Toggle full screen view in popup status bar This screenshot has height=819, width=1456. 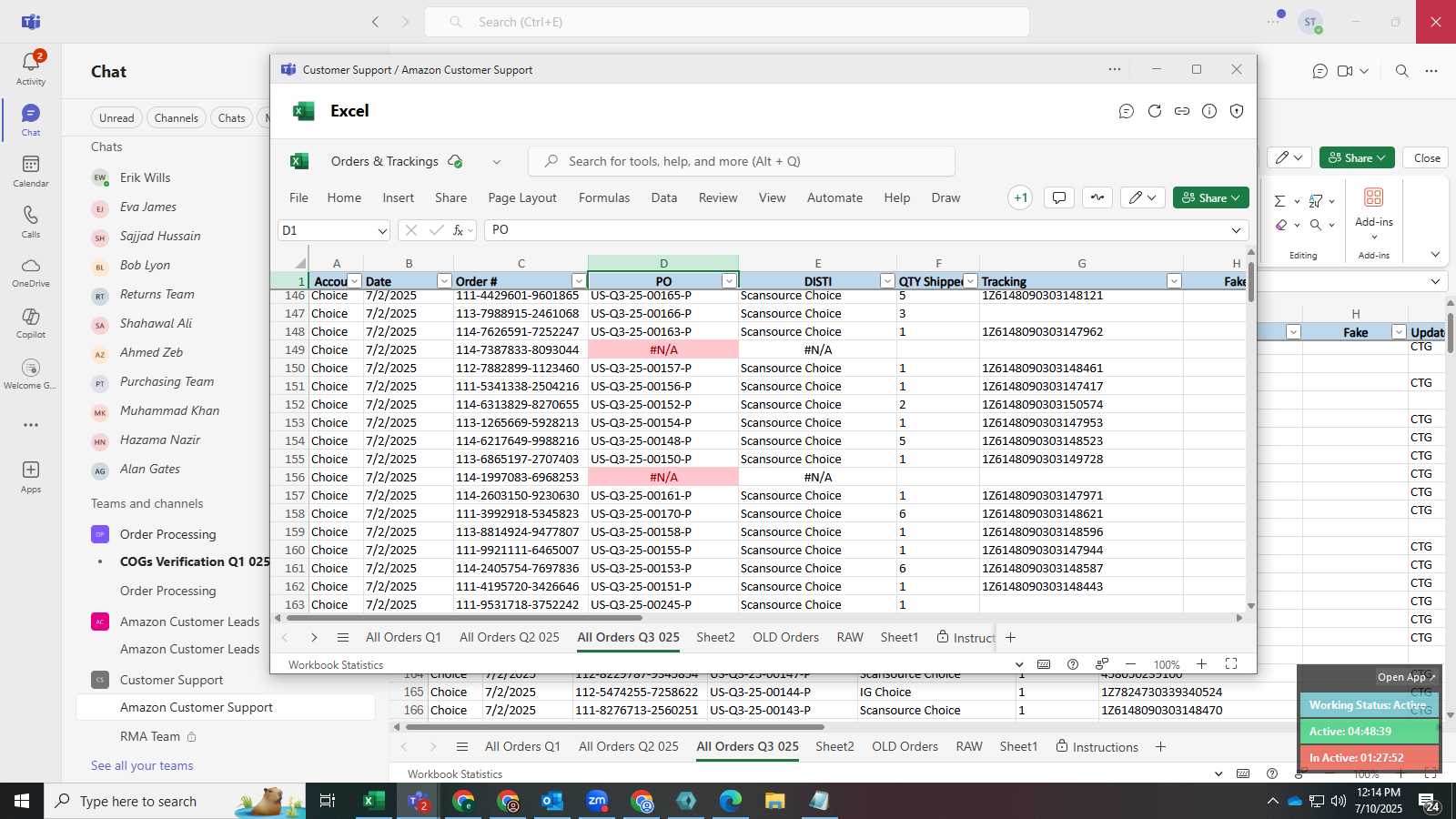coord(1231,664)
